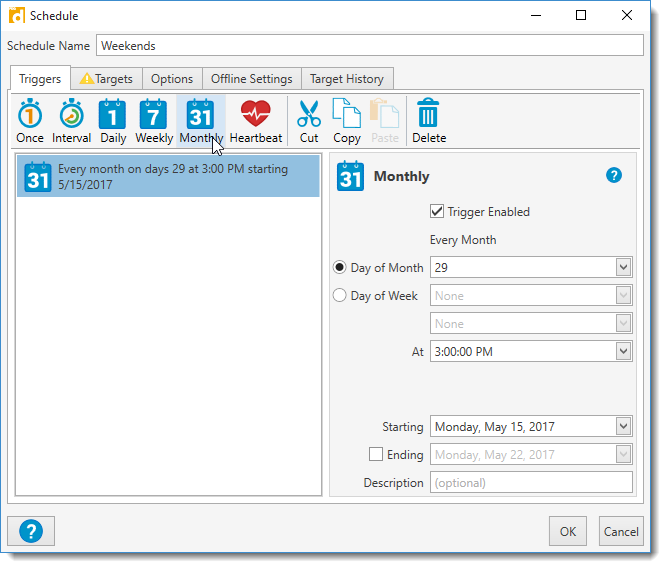666x568 pixels.
Task: Uncheck the Trigger Enabled checkbox
Action: [437, 211]
